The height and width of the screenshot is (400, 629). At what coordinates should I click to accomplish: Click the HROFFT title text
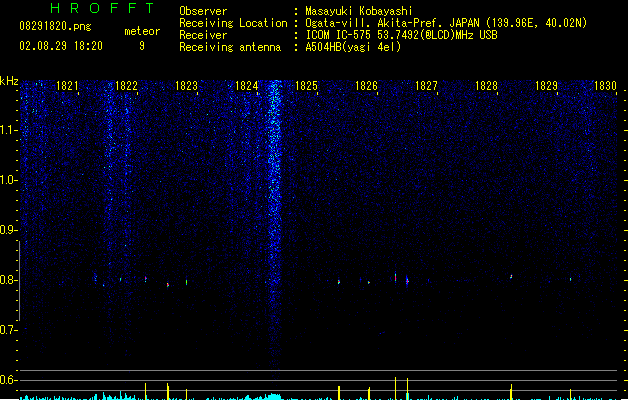click(102, 8)
